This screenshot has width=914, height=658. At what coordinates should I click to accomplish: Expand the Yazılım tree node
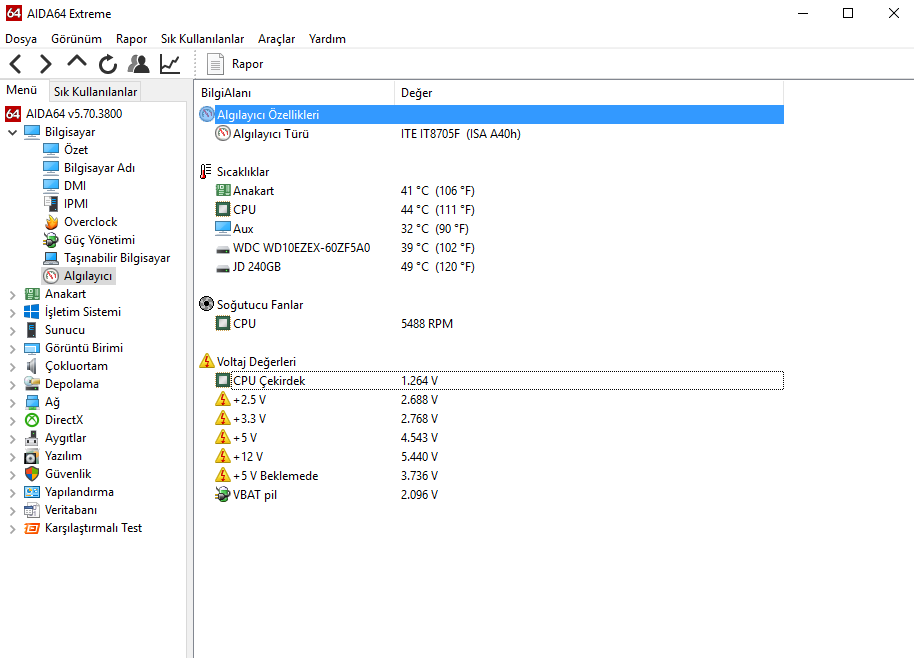click(x=12, y=458)
